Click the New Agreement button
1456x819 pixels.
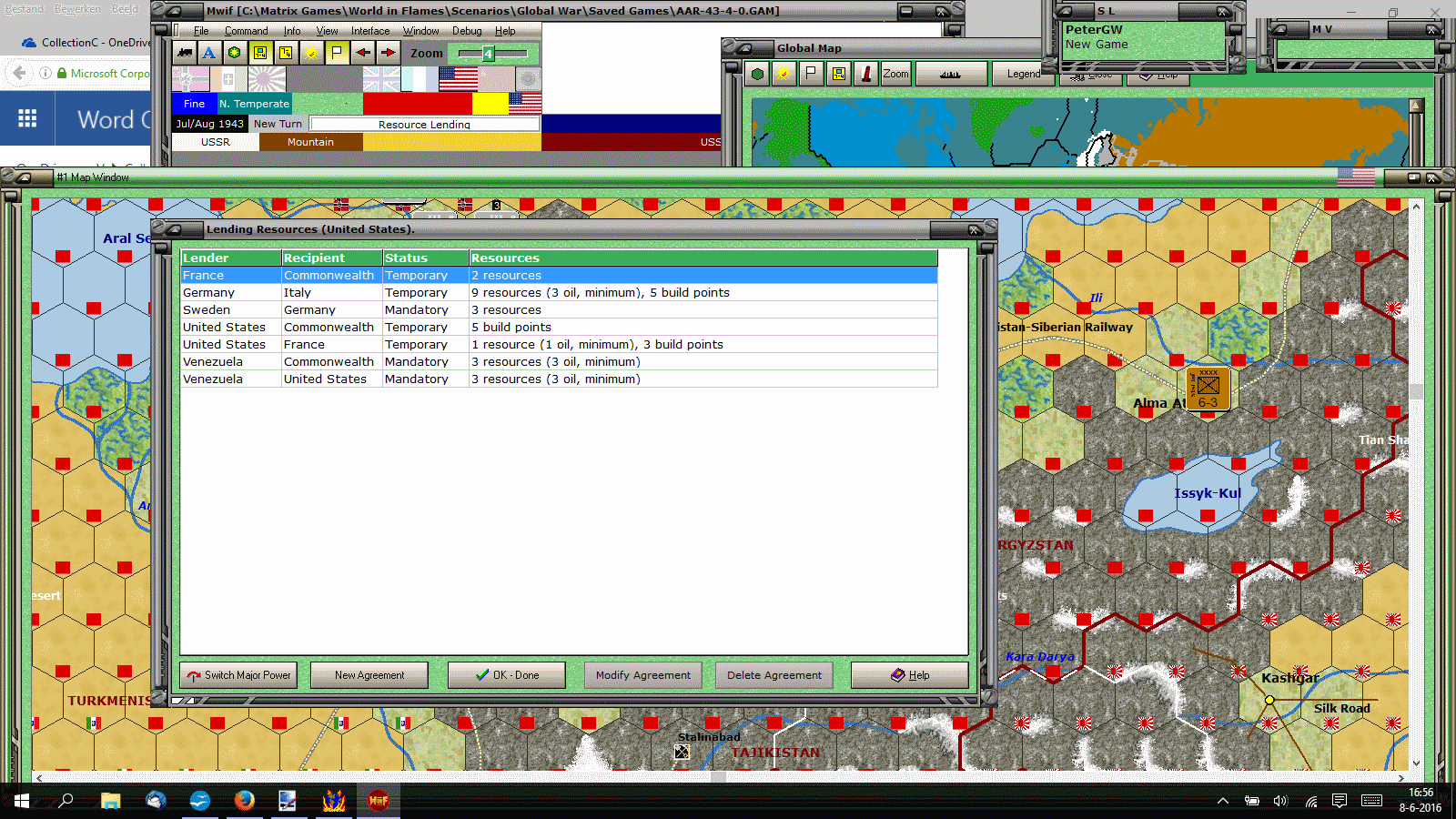click(369, 675)
